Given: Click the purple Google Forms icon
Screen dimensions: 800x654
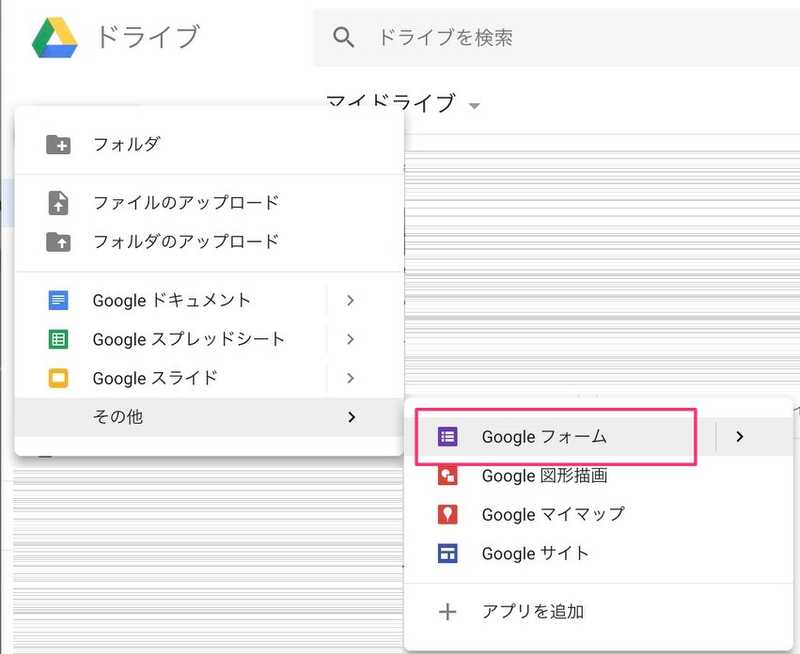Looking at the screenshot, I should (x=447, y=437).
